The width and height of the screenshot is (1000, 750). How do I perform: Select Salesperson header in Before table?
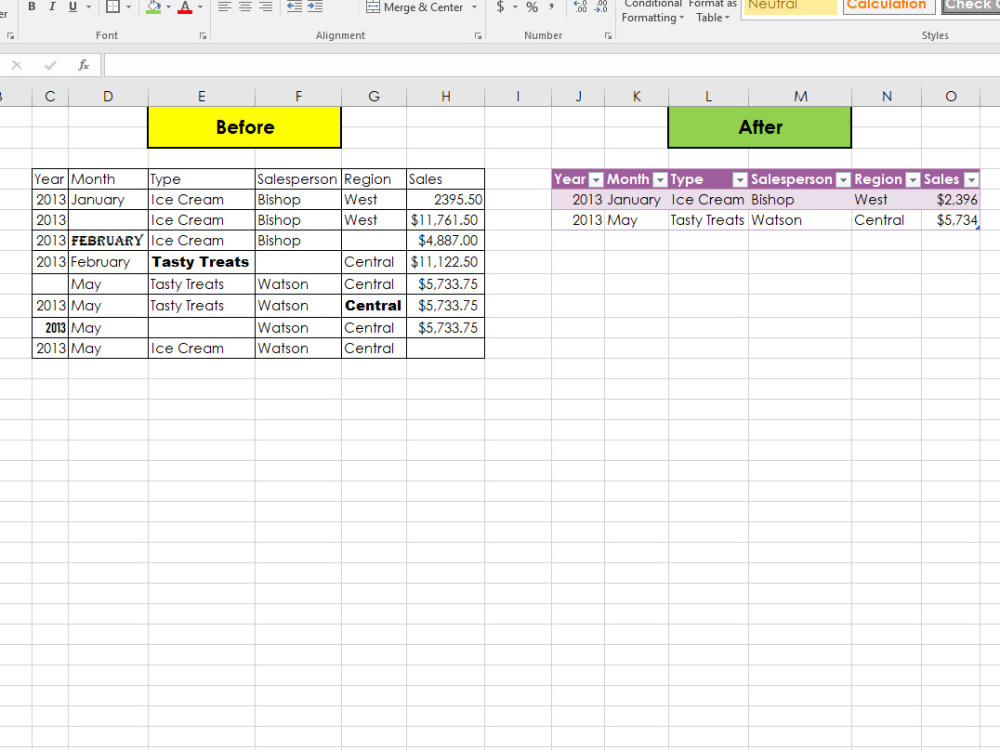click(x=298, y=179)
